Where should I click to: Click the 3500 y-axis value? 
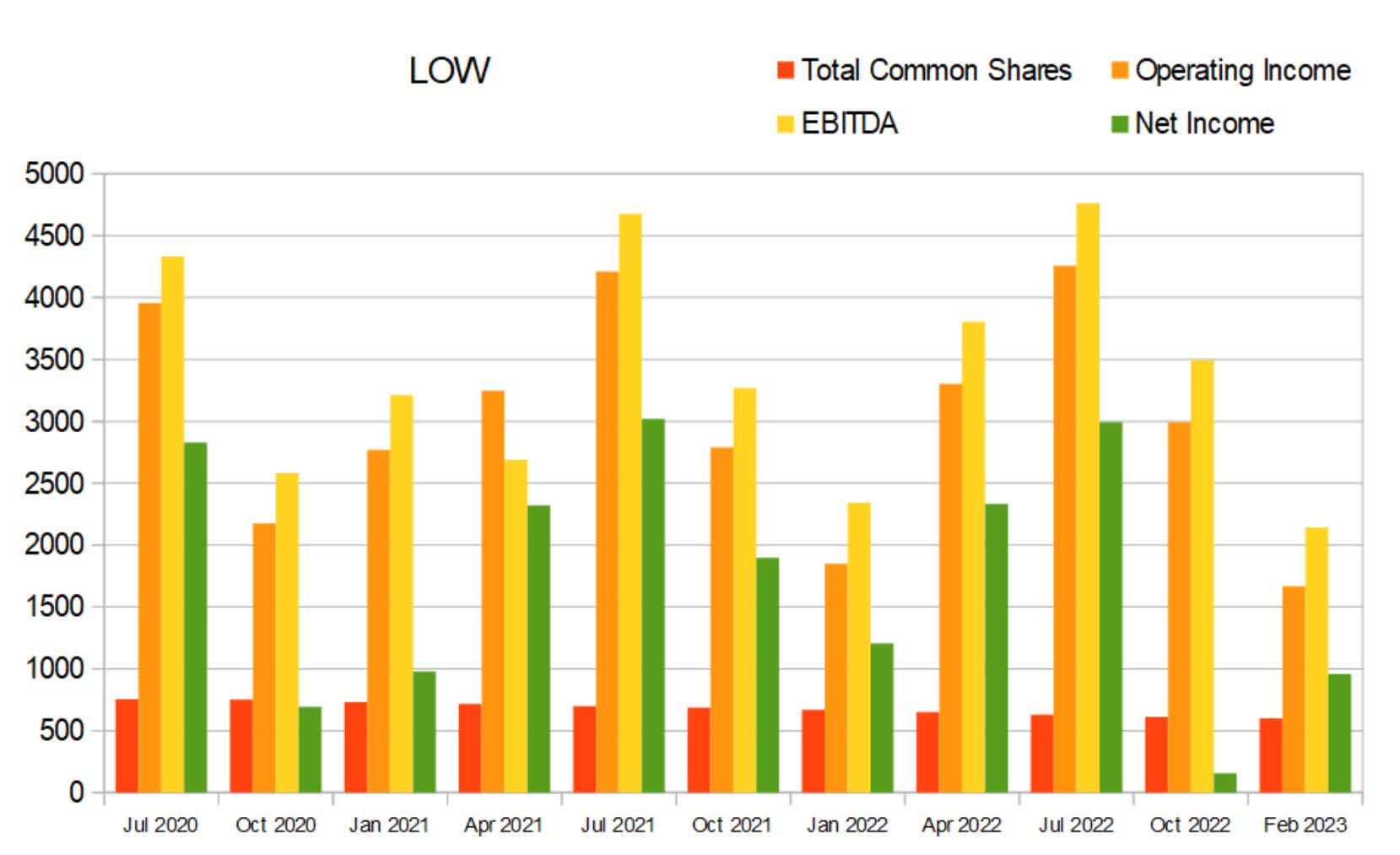coord(55,360)
